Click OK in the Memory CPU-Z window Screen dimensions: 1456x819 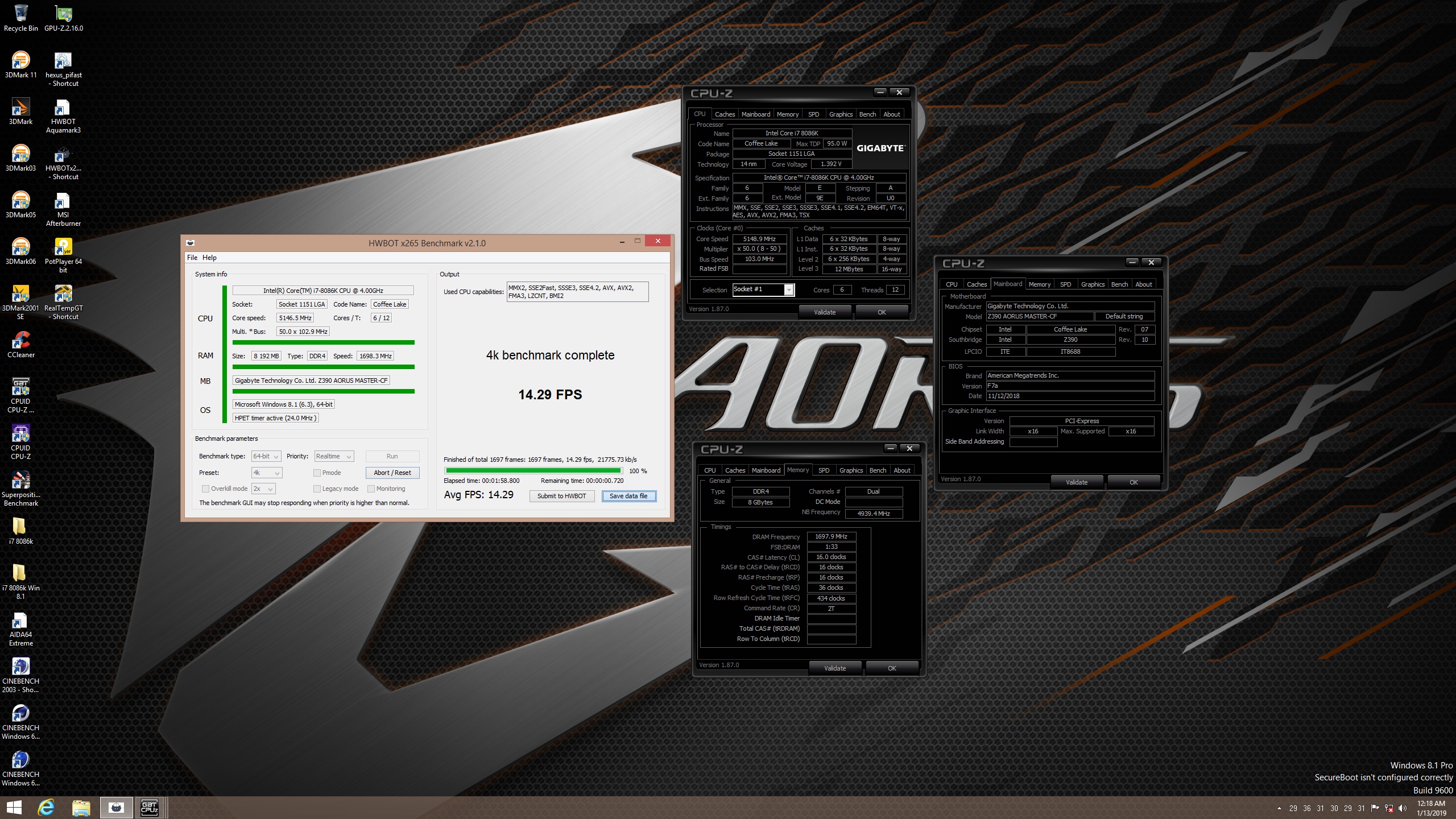tap(892, 668)
